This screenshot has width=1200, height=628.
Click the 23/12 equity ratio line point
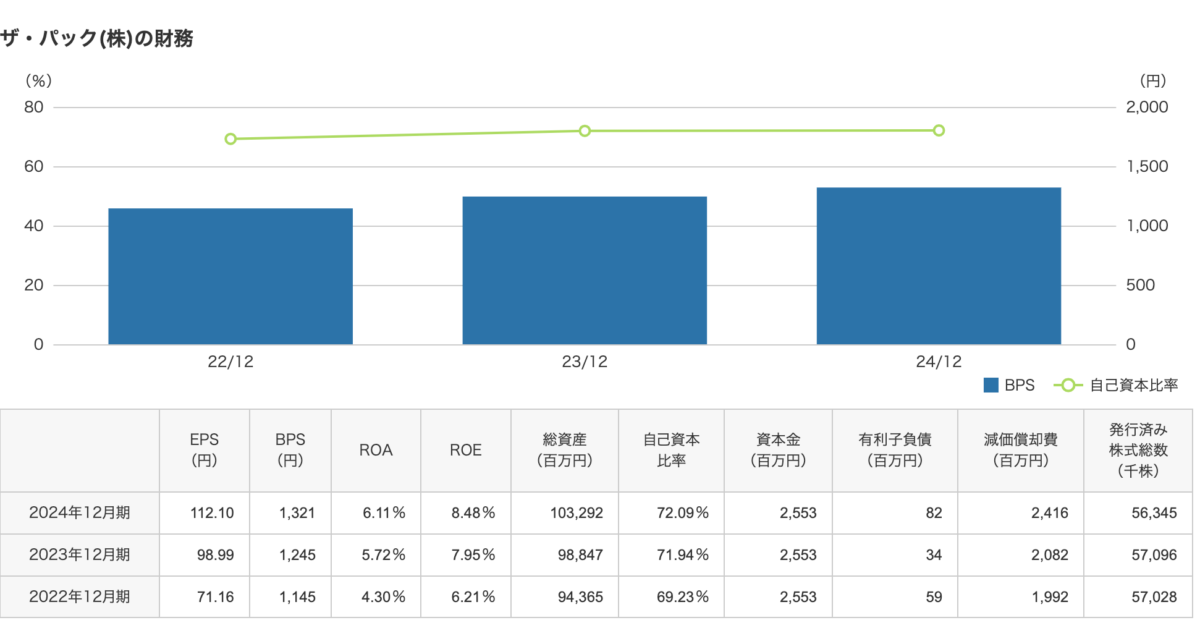coord(584,131)
